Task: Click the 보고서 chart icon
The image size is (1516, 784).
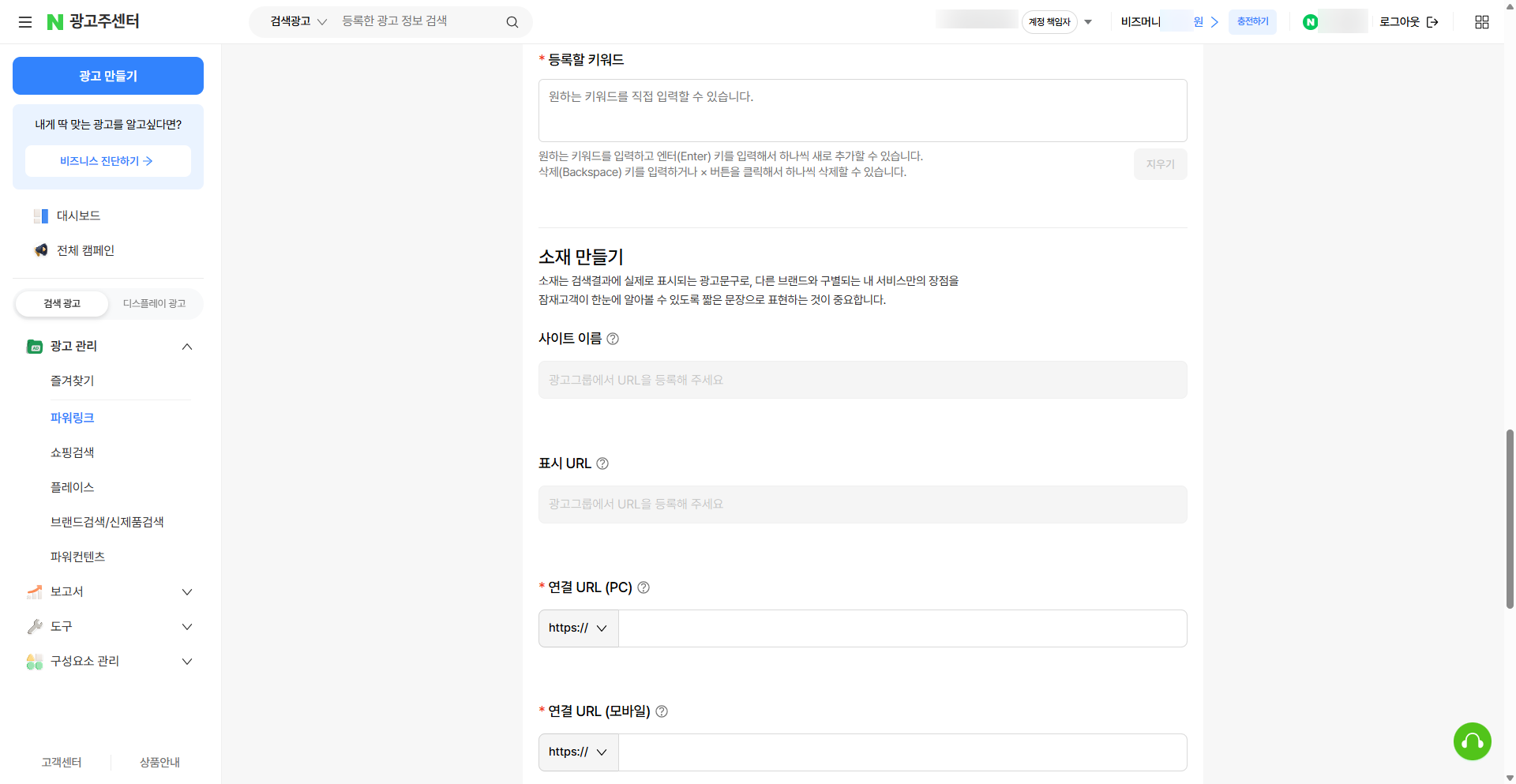Action: coord(35,591)
